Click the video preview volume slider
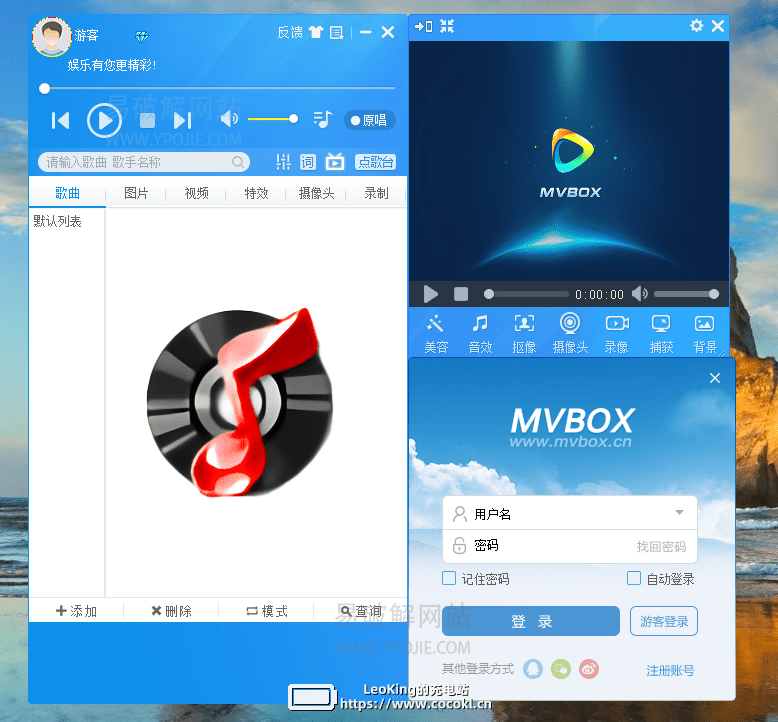This screenshot has height=722, width=778. (687, 294)
